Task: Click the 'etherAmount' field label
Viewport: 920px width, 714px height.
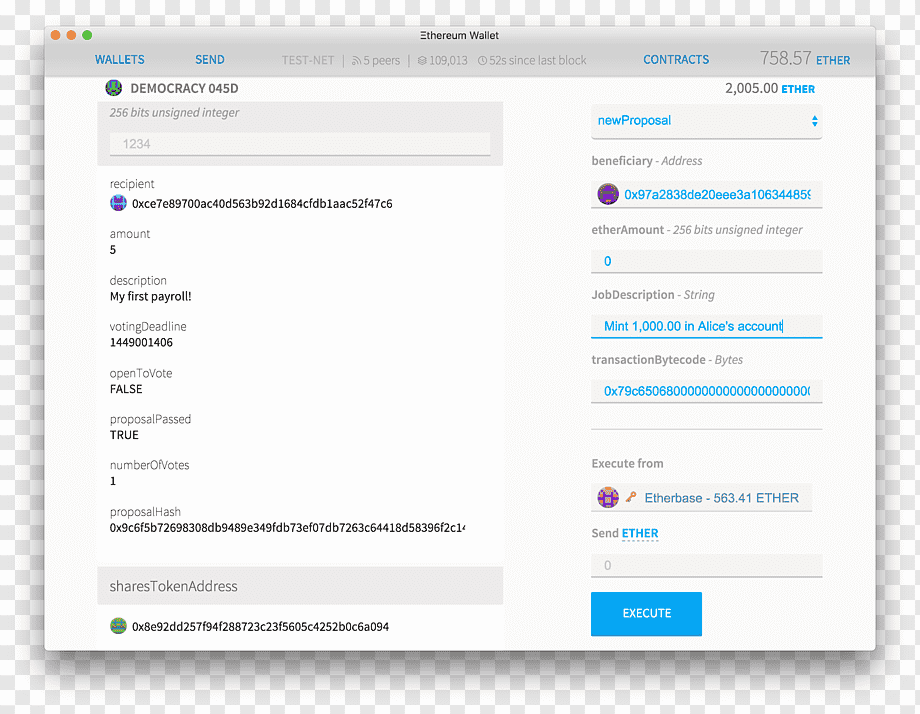Action: (x=628, y=230)
